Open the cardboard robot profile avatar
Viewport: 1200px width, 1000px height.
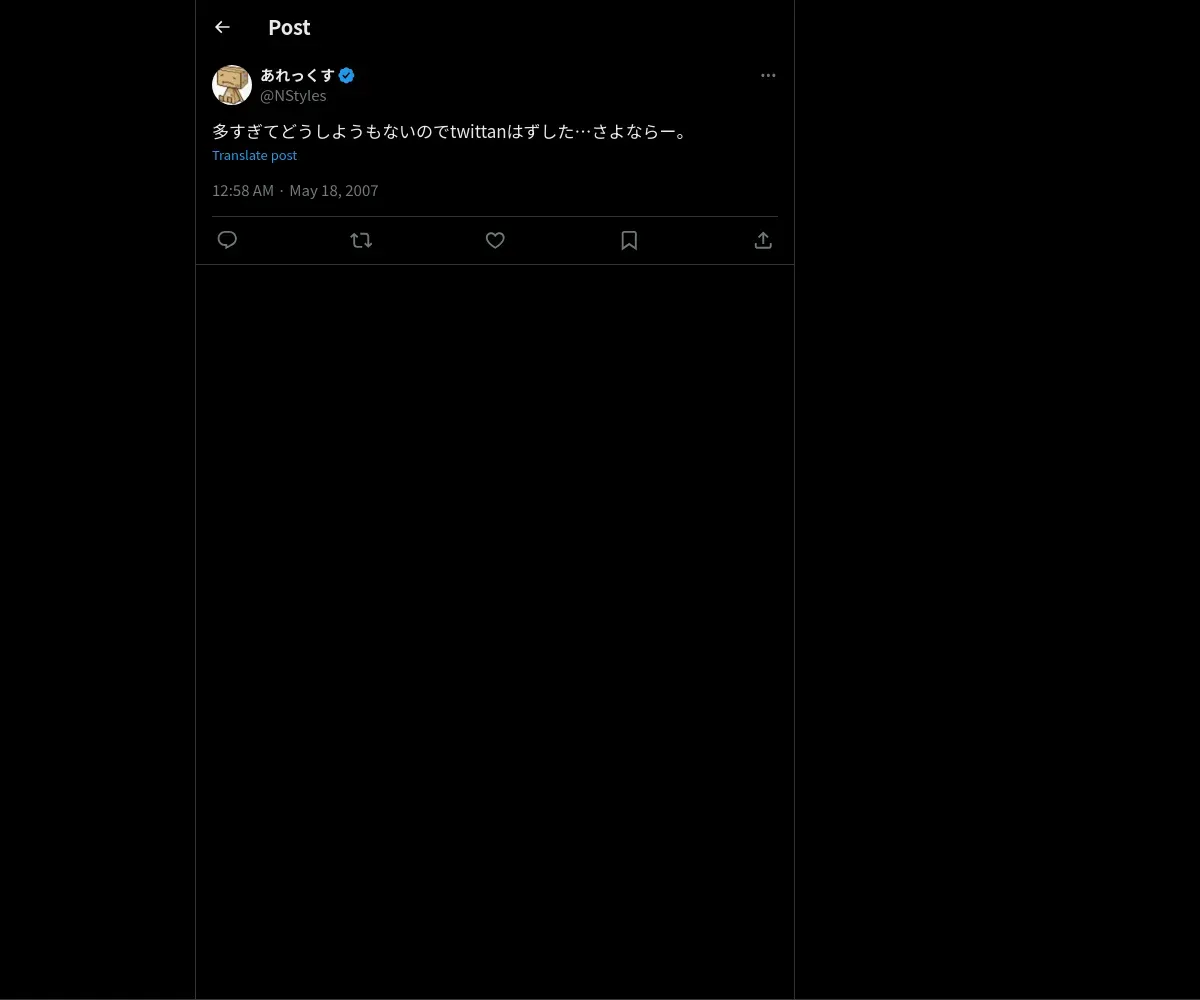[232, 85]
